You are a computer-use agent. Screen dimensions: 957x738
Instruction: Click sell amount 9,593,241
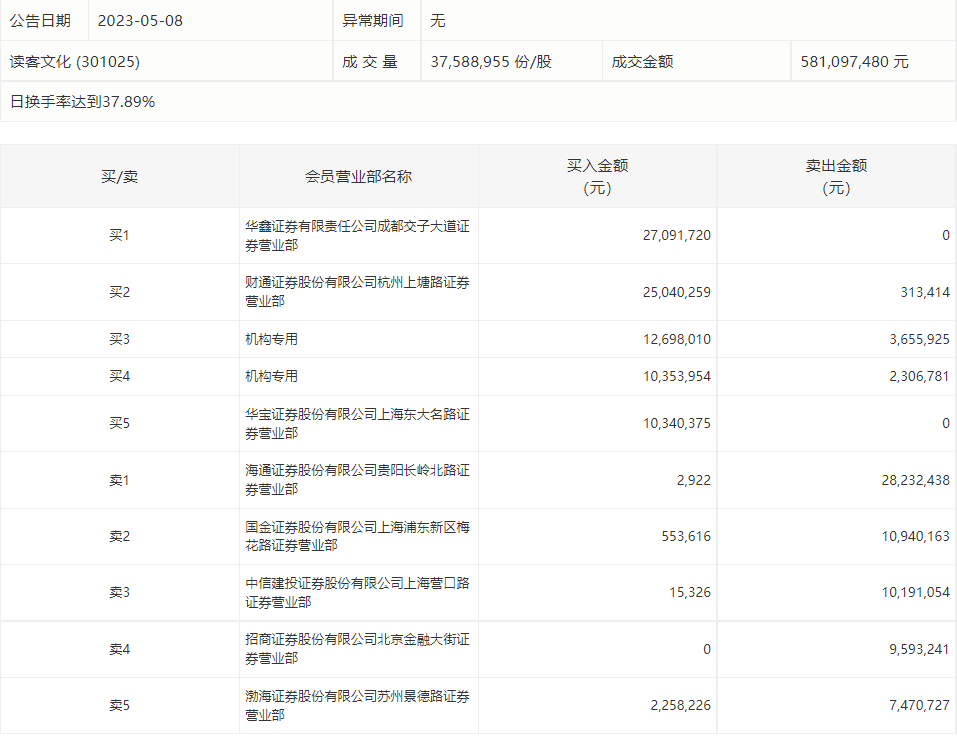(x=919, y=649)
